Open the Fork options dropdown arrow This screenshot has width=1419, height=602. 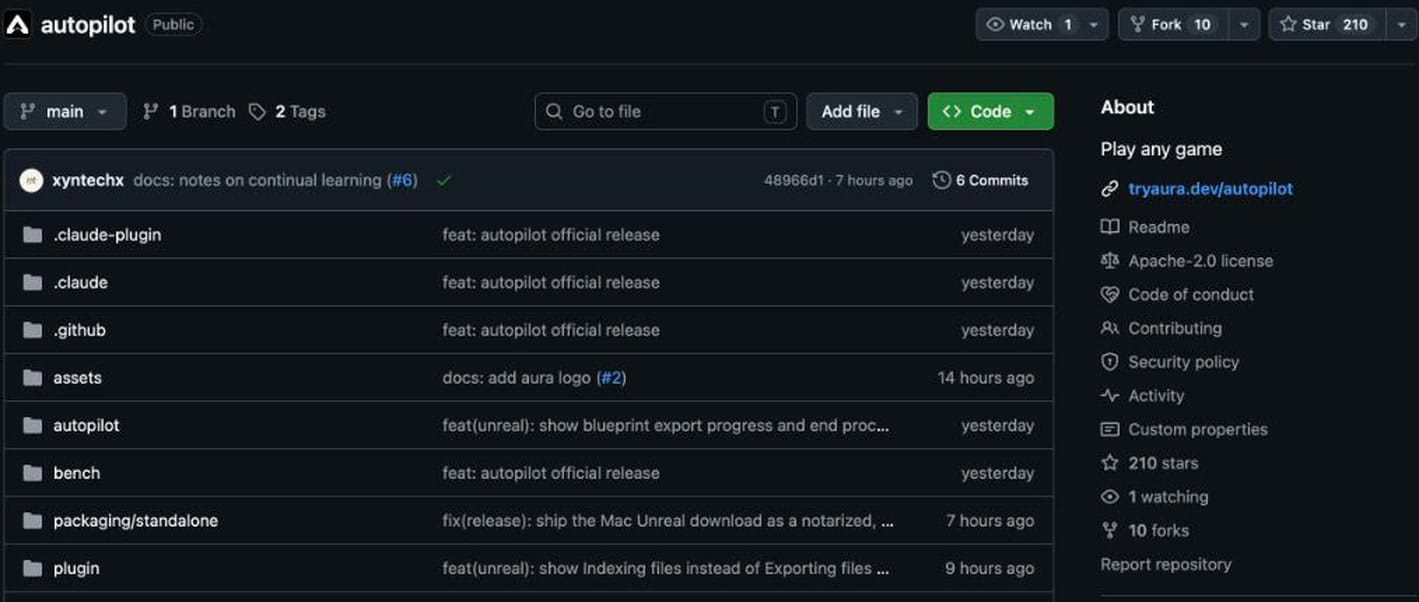1244,25
